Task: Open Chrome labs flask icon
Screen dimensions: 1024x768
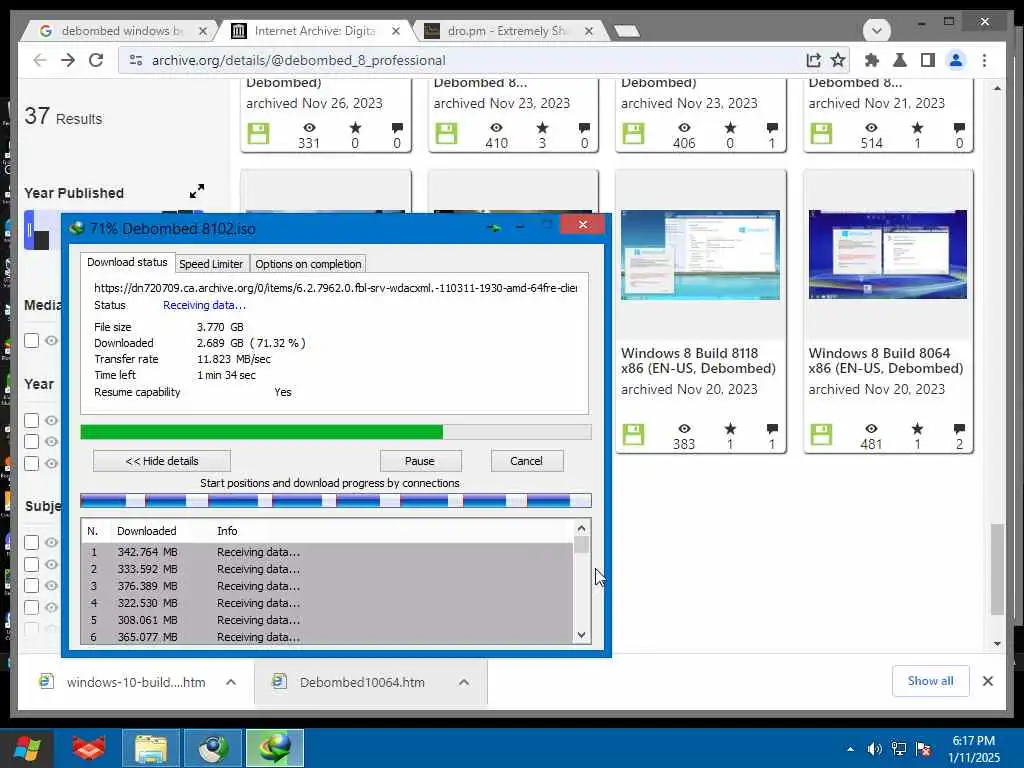Action: pyautogui.click(x=899, y=60)
